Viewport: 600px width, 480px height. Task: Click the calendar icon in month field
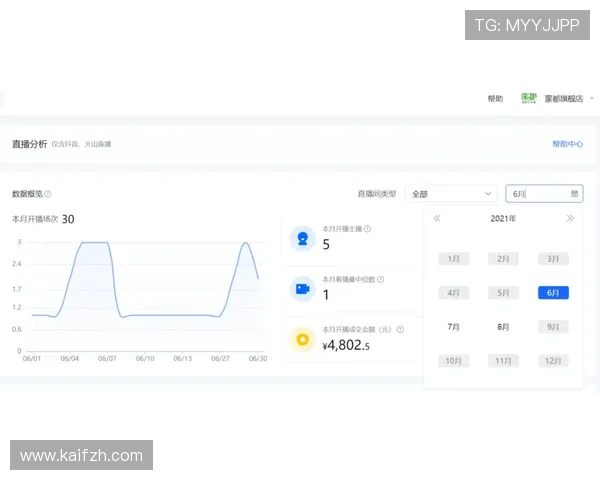tap(574, 193)
